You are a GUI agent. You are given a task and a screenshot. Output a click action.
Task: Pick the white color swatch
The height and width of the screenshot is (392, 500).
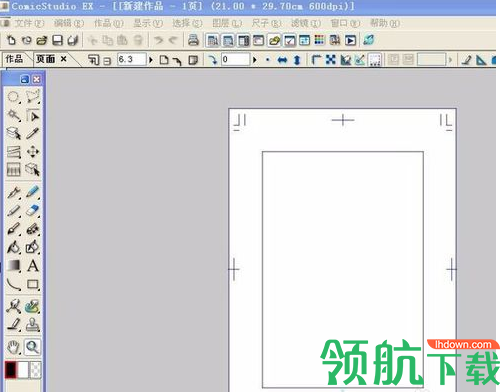(x=23, y=370)
